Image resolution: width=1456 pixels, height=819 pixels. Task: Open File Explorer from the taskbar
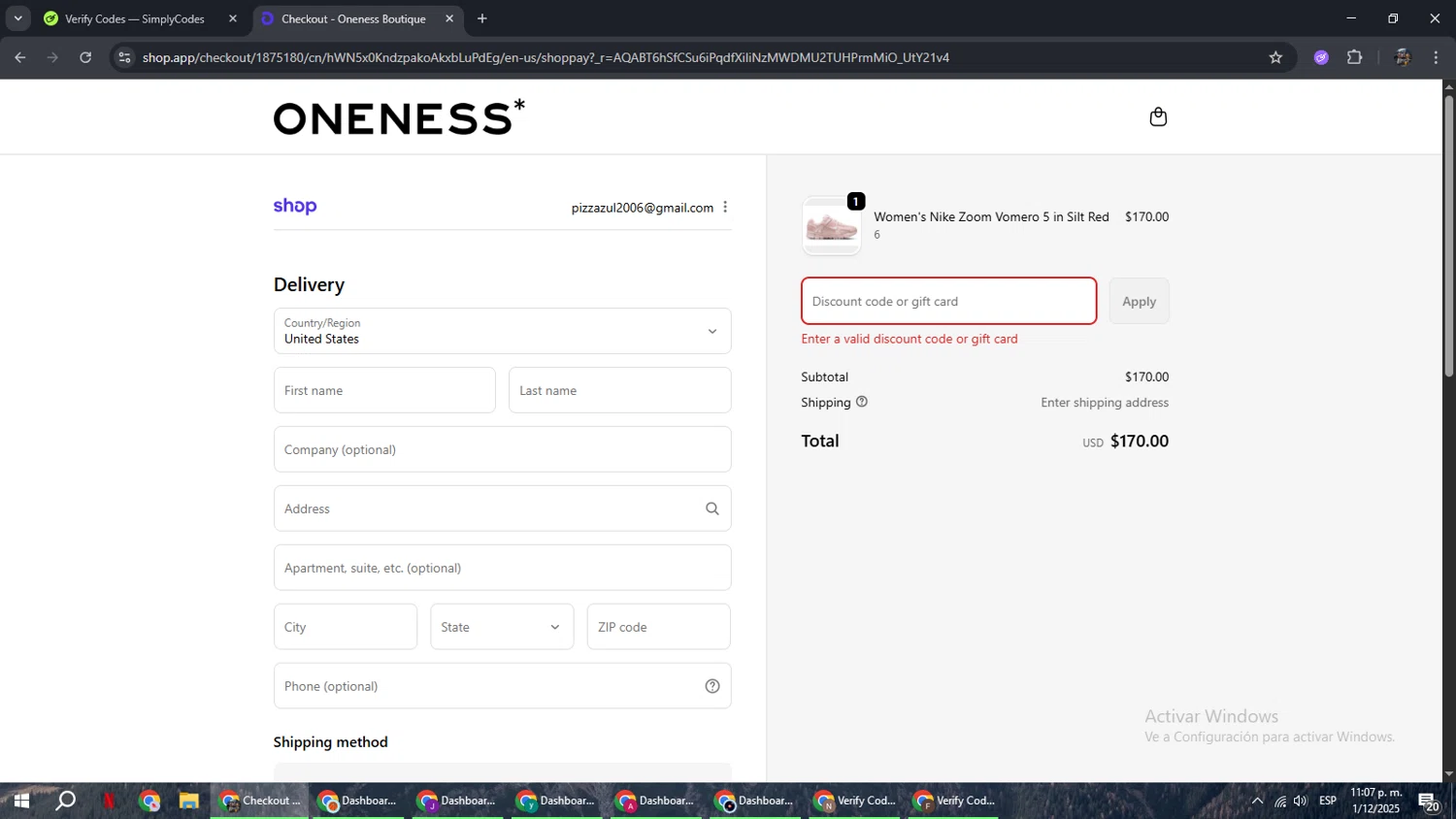click(x=188, y=802)
